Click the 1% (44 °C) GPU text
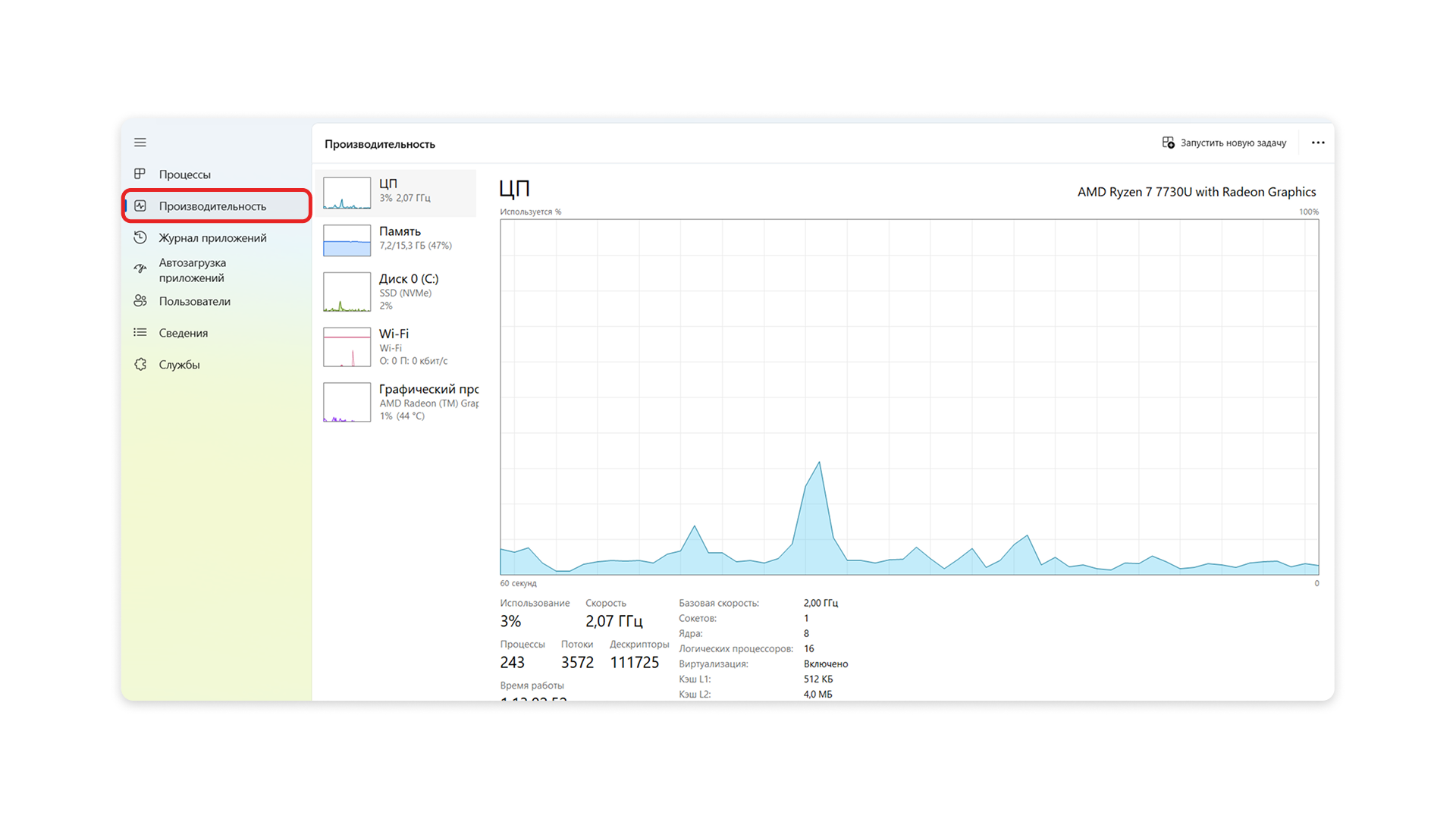 tap(402, 416)
